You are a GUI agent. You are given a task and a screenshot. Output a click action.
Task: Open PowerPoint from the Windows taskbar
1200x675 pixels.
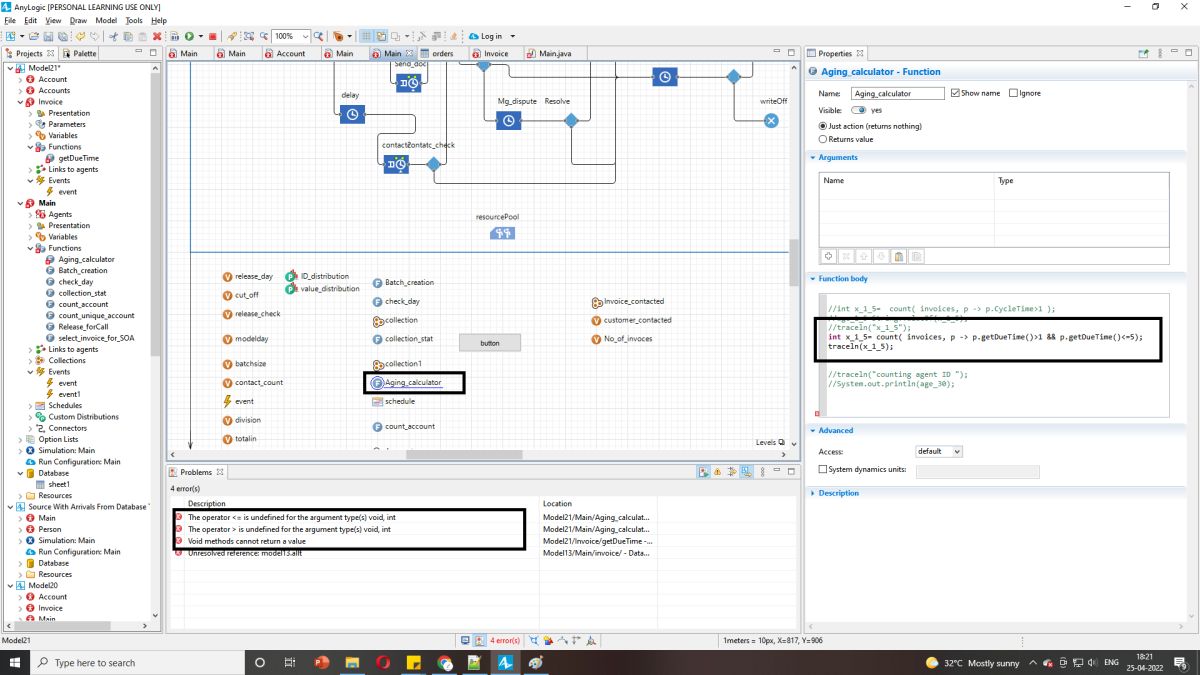(322, 662)
